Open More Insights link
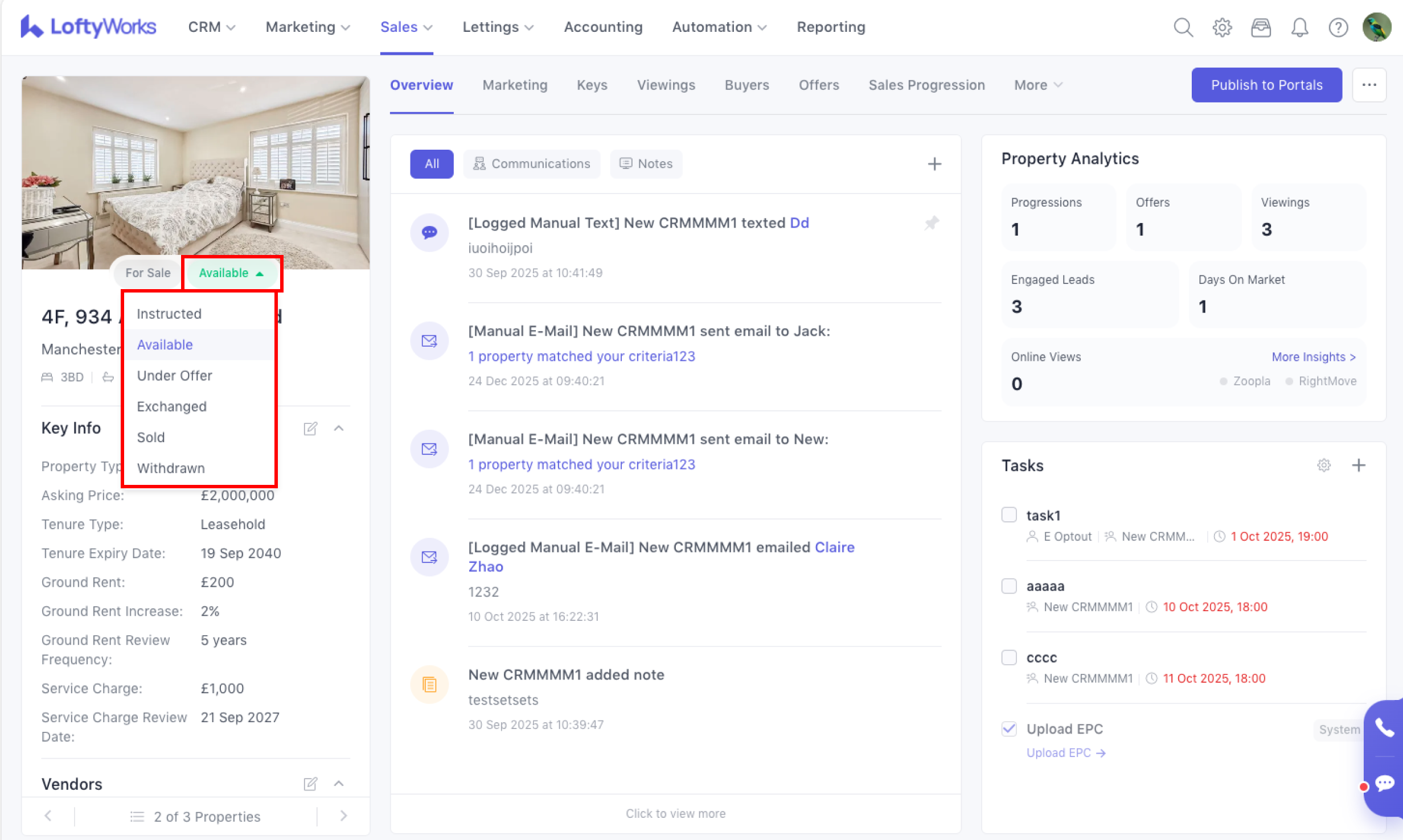 [x=1314, y=357]
